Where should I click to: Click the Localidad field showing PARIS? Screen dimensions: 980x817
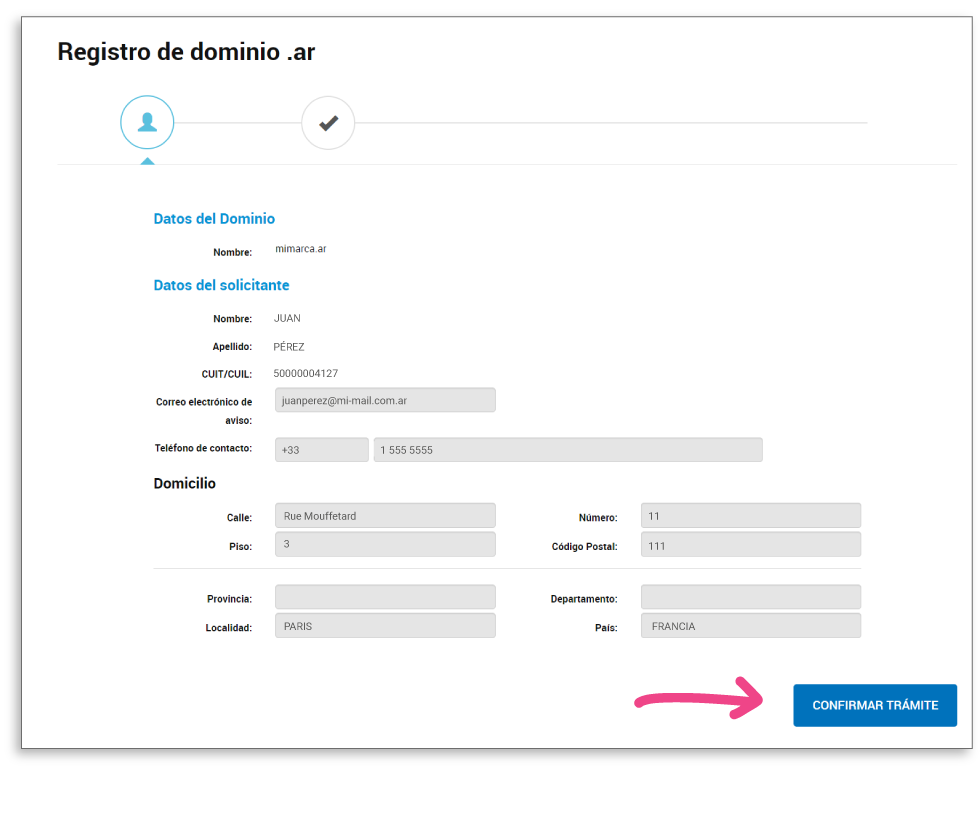[385, 626]
